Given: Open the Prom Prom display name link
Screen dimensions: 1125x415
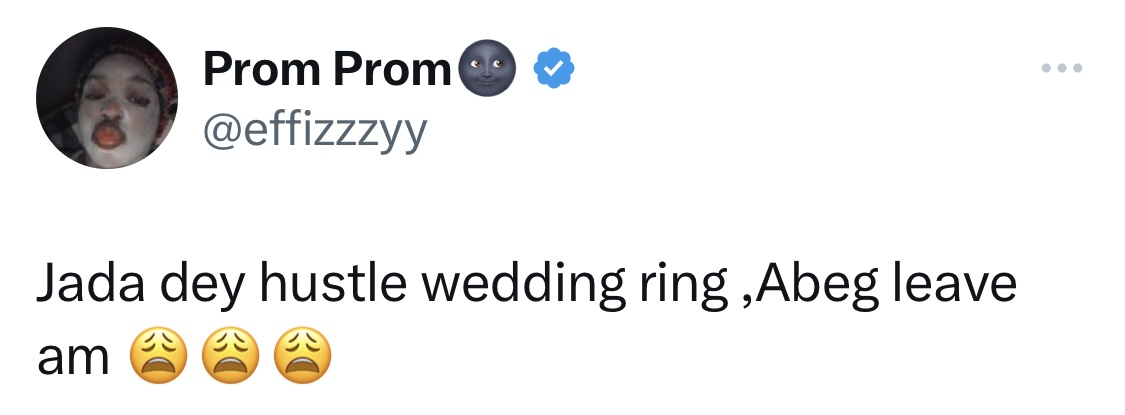Looking at the screenshot, I should tap(327, 69).
